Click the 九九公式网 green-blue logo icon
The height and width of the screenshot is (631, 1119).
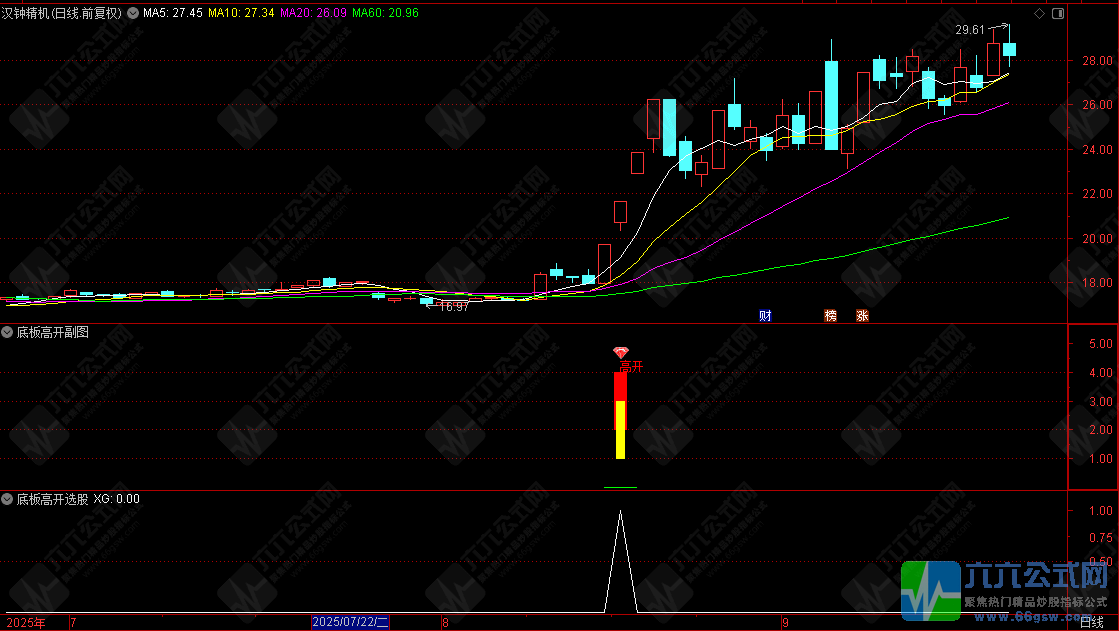click(931, 590)
